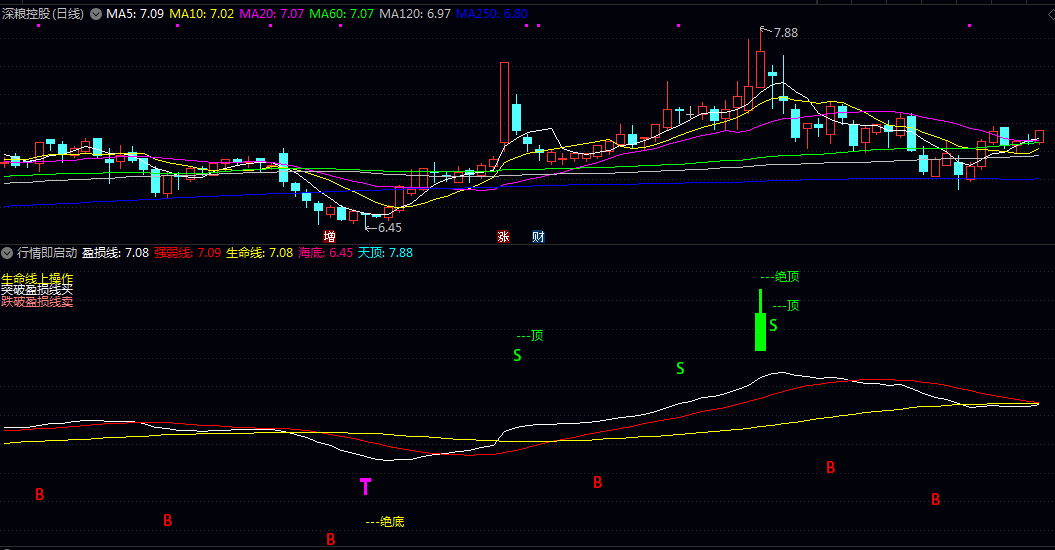1055x550 pixels.
Task: Select the 行情即启动 indicator name
Action: pyautogui.click(x=46, y=253)
